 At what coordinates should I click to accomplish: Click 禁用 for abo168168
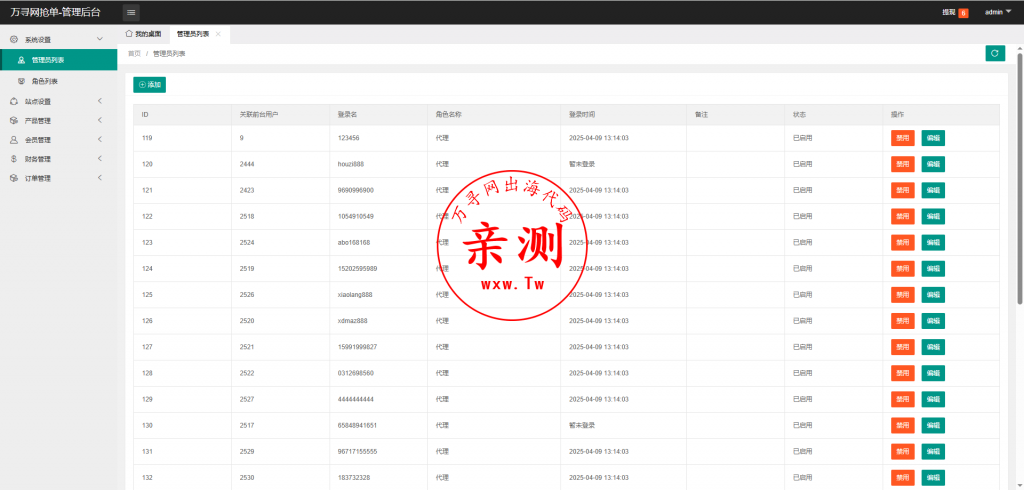click(x=903, y=242)
